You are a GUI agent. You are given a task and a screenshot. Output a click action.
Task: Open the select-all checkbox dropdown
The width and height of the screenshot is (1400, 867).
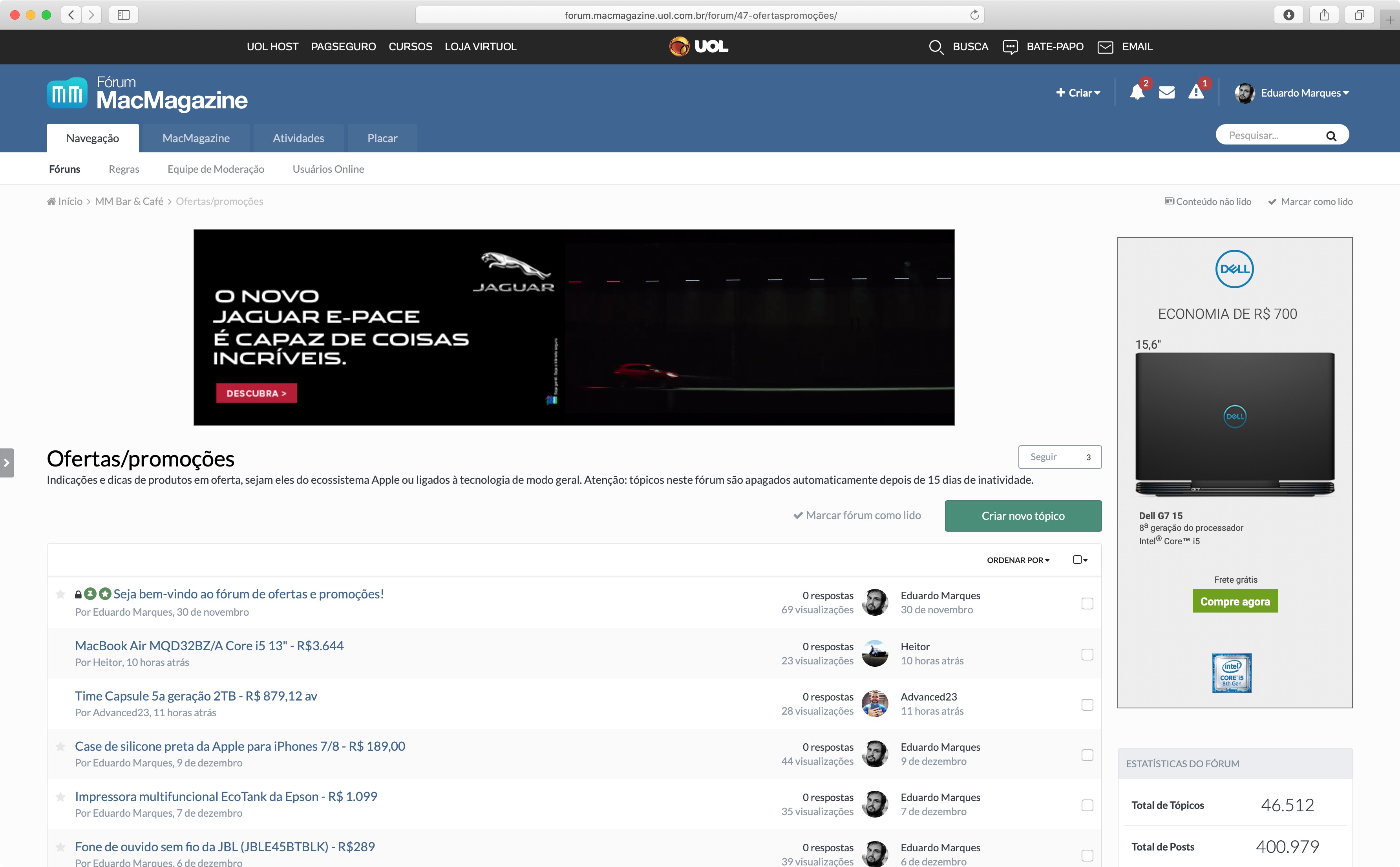coord(1080,560)
